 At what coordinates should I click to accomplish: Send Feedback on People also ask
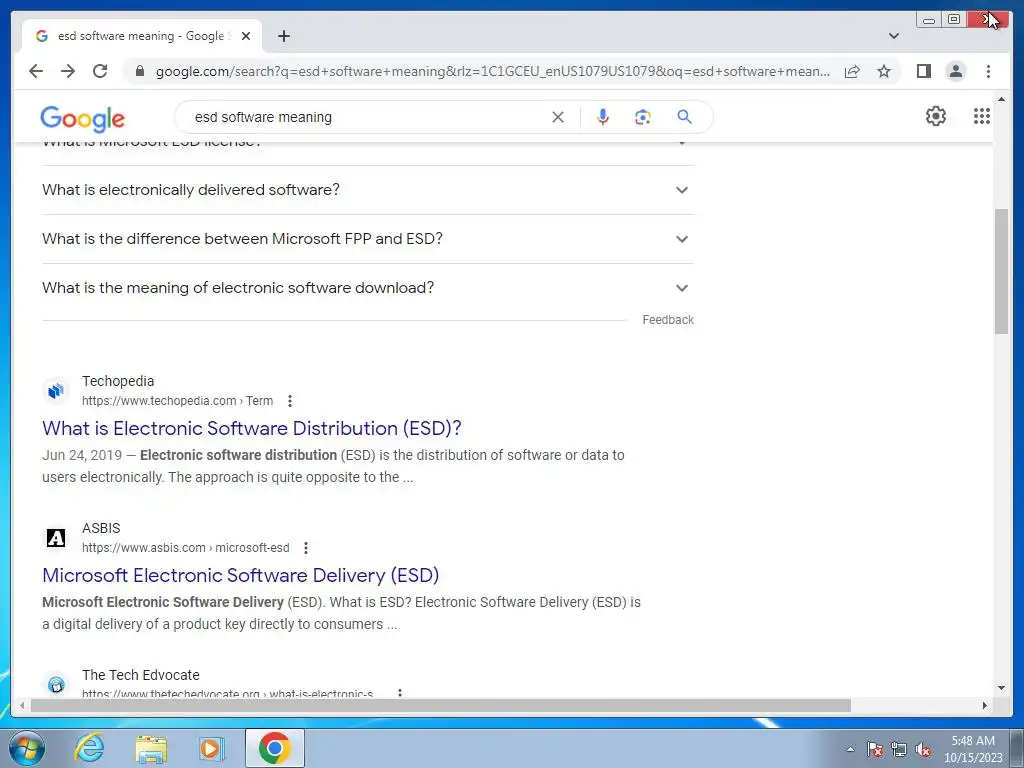667,320
